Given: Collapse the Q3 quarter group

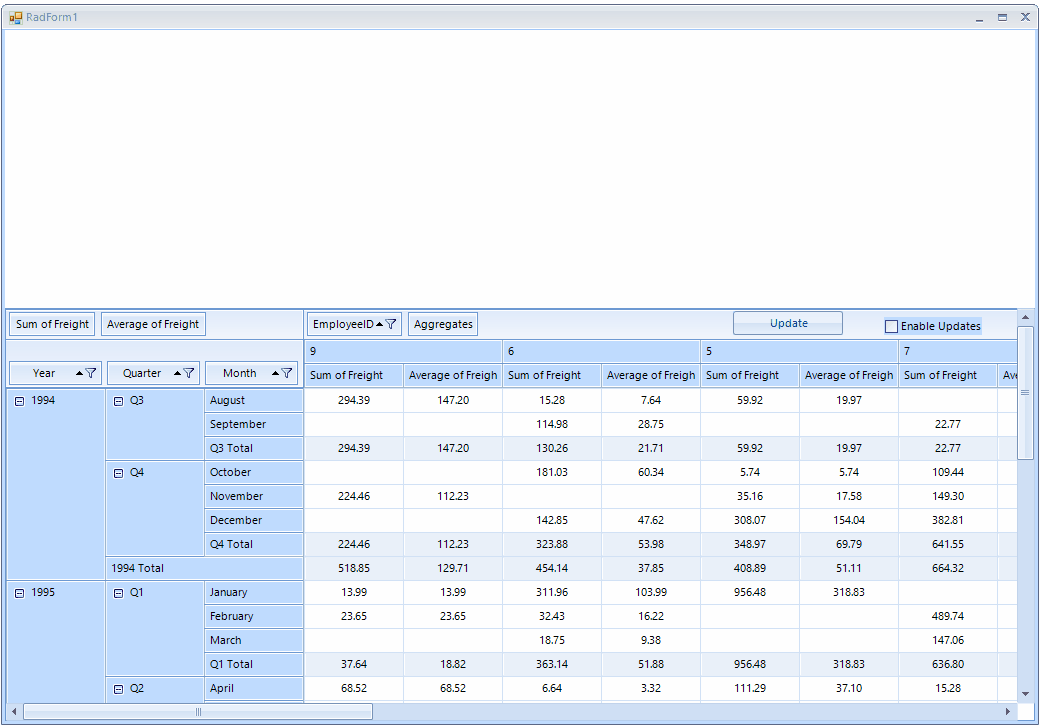Looking at the screenshot, I should pos(118,400).
